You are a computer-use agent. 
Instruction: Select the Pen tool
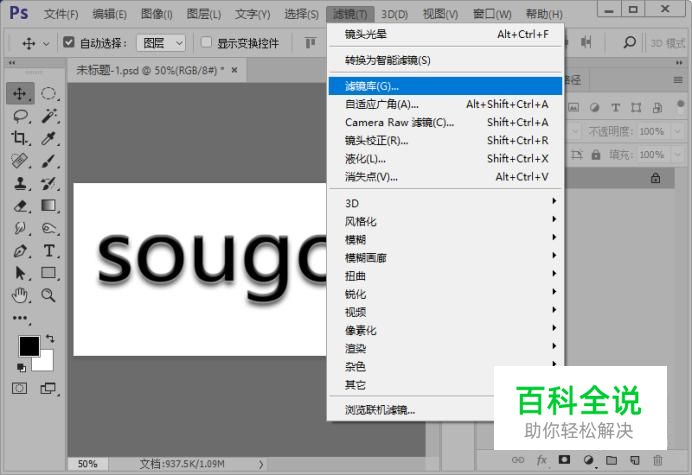tap(20, 251)
